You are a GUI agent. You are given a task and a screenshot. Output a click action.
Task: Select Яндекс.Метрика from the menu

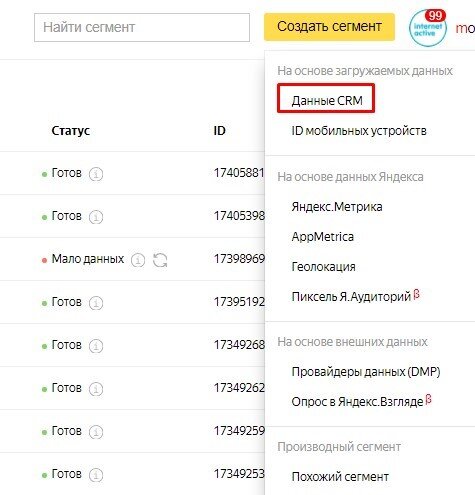point(337,207)
